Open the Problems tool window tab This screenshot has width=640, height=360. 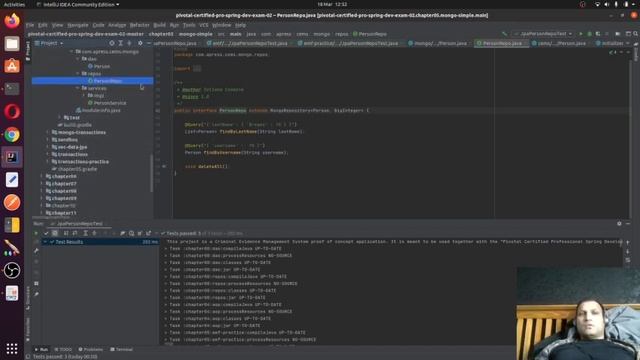click(91, 349)
